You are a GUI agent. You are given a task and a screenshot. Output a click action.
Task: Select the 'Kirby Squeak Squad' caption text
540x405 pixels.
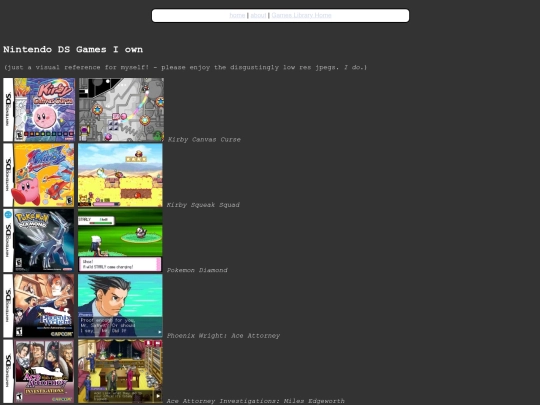tap(203, 205)
